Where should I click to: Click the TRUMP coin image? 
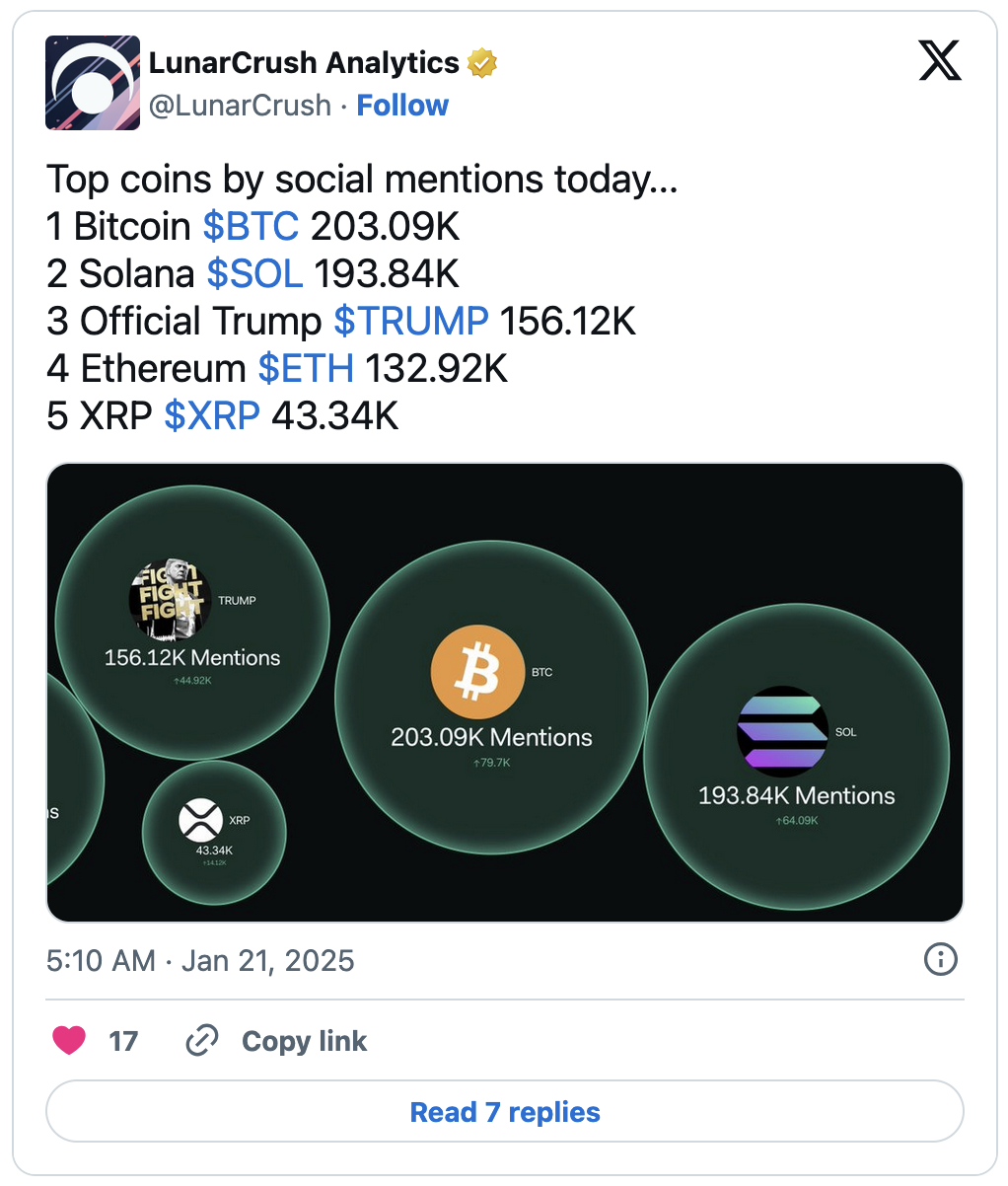click(x=170, y=599)
